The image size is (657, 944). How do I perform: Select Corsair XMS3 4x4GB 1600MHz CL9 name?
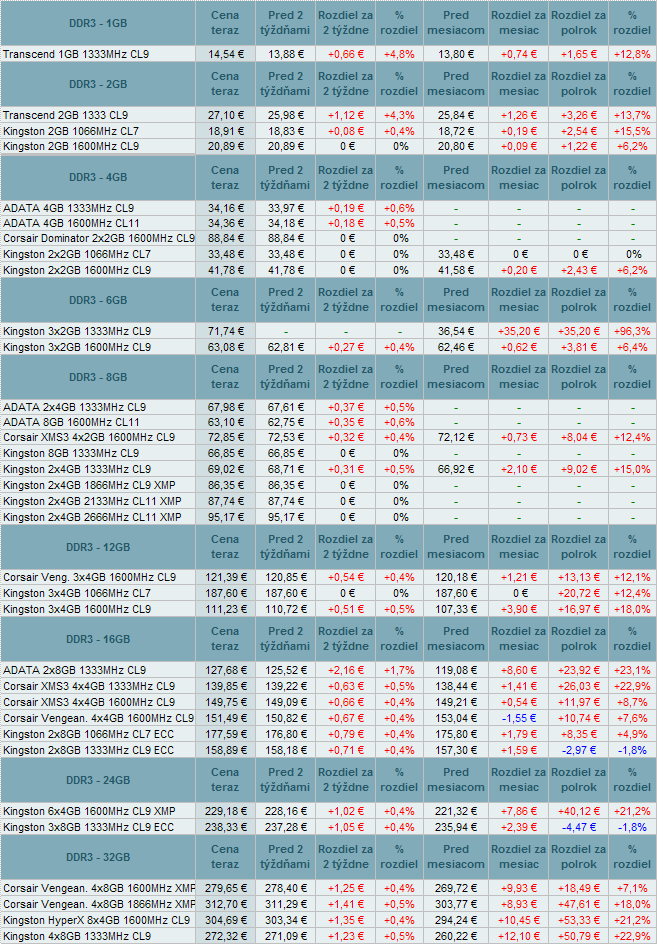coord(89,703)
